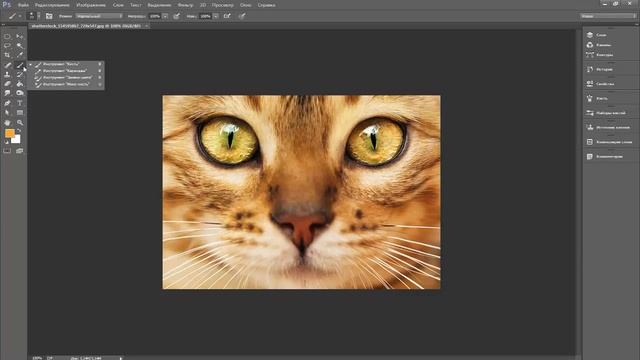Open the Фильтр menu
The height and width of the screenshot is (360, 640).
tap(186, 5)
